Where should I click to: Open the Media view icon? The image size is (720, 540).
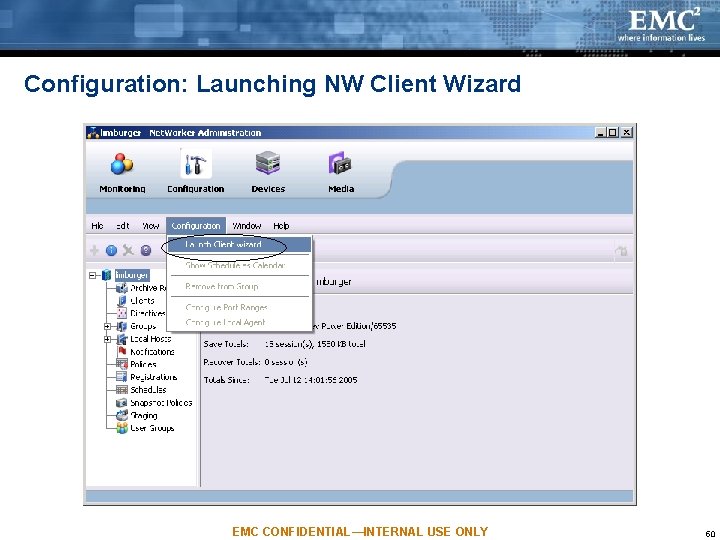[x=340, y=163]
